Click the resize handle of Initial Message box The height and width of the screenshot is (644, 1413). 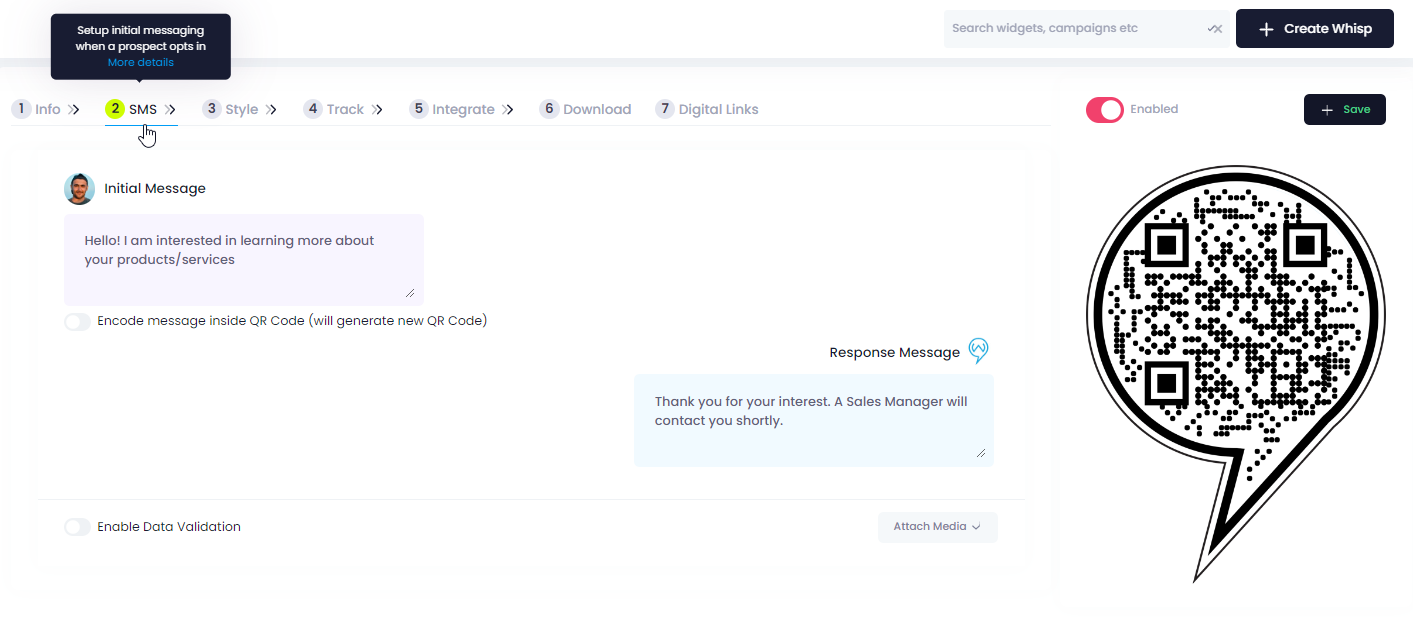click(410, 293)
